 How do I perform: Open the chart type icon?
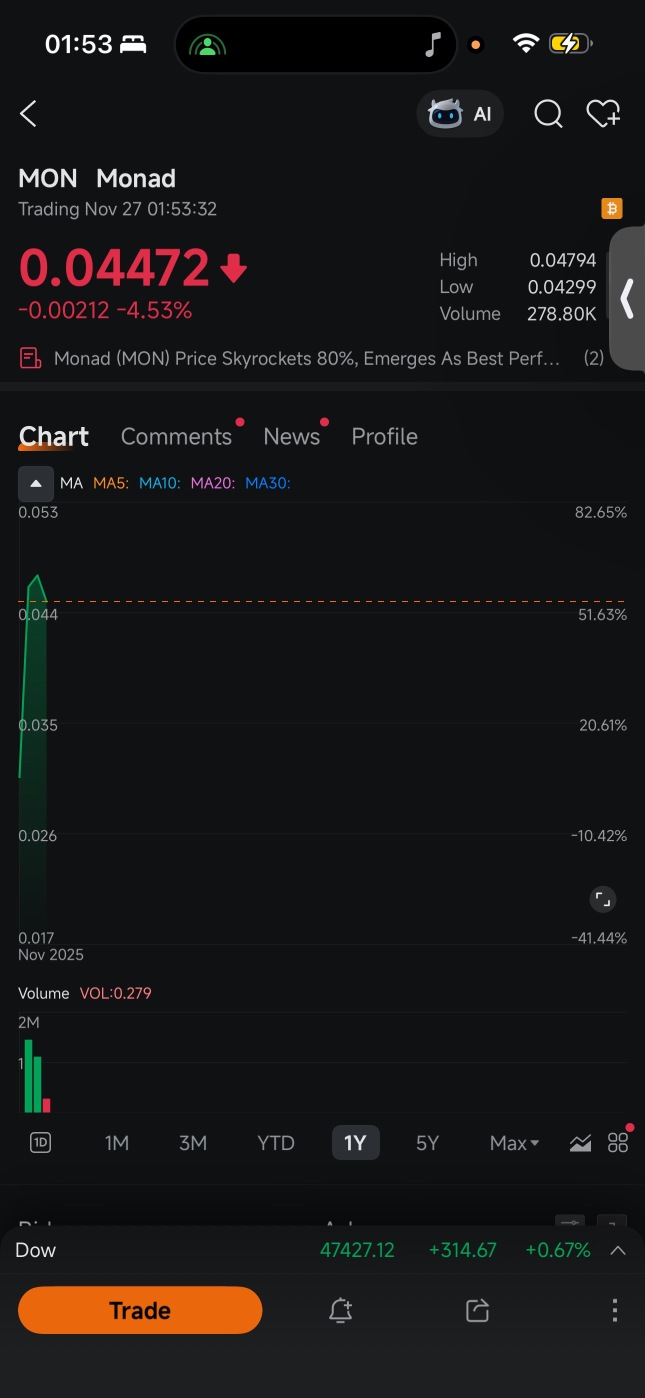tap(580, 1143)
